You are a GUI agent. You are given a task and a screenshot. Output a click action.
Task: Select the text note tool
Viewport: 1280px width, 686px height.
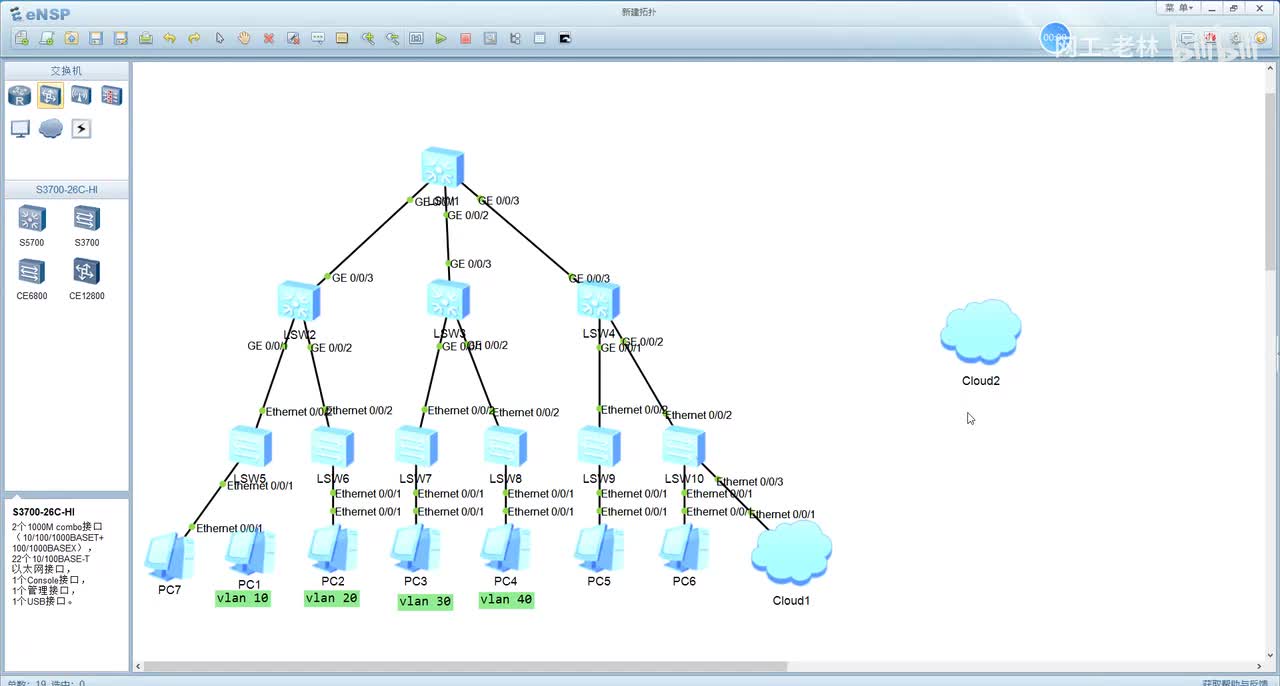click(x=318, y=38)
